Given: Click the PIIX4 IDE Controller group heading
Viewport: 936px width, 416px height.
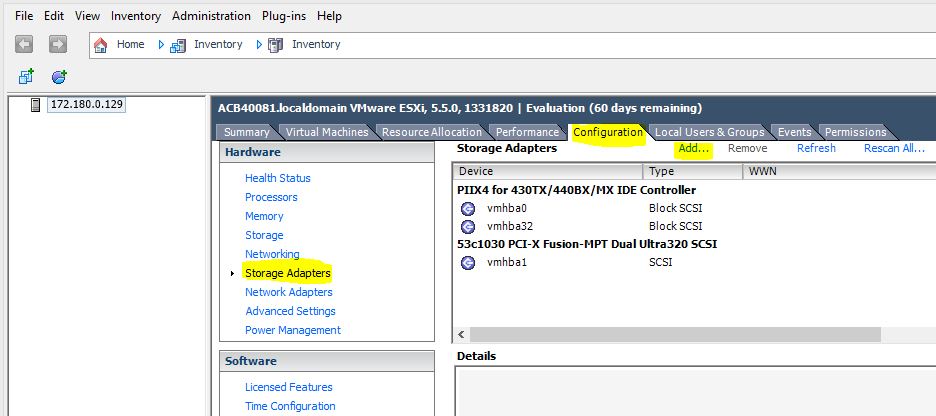Looking at the screenshot, I should pos(576,190).
